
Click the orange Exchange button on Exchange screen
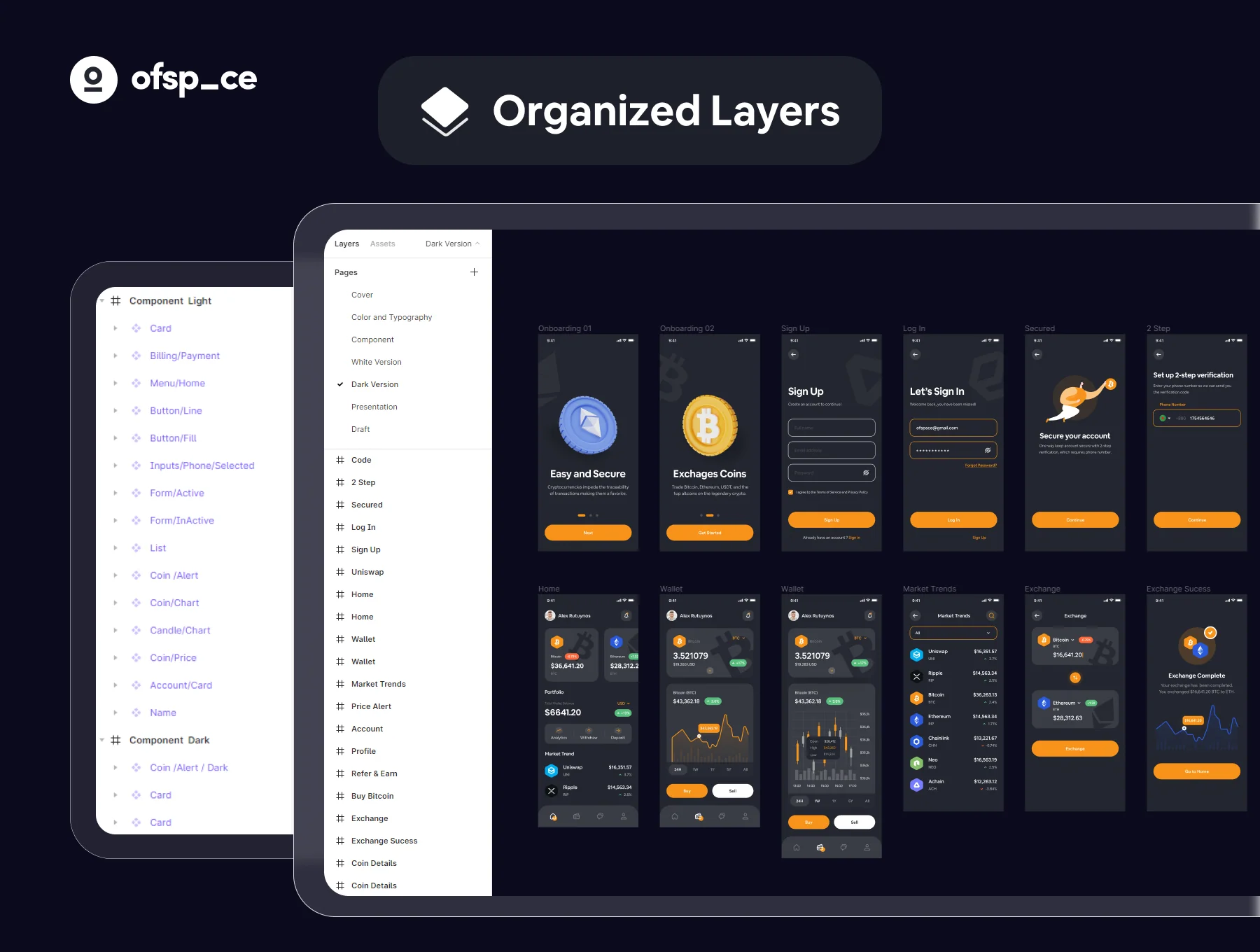[x=1075, y=748]
